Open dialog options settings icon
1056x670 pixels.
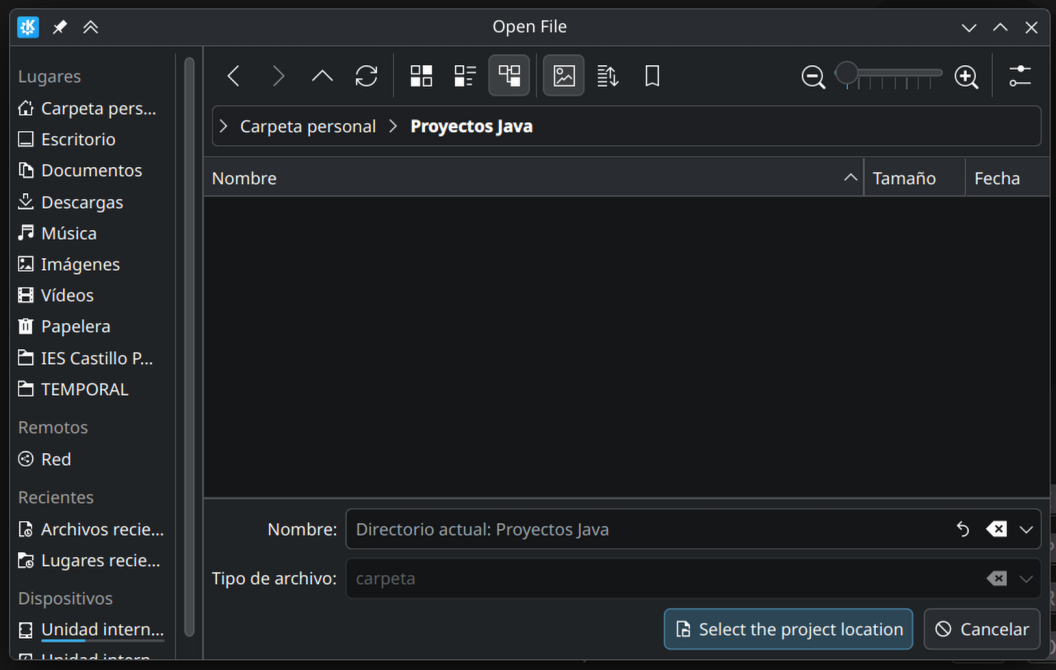pos(1020,76)
